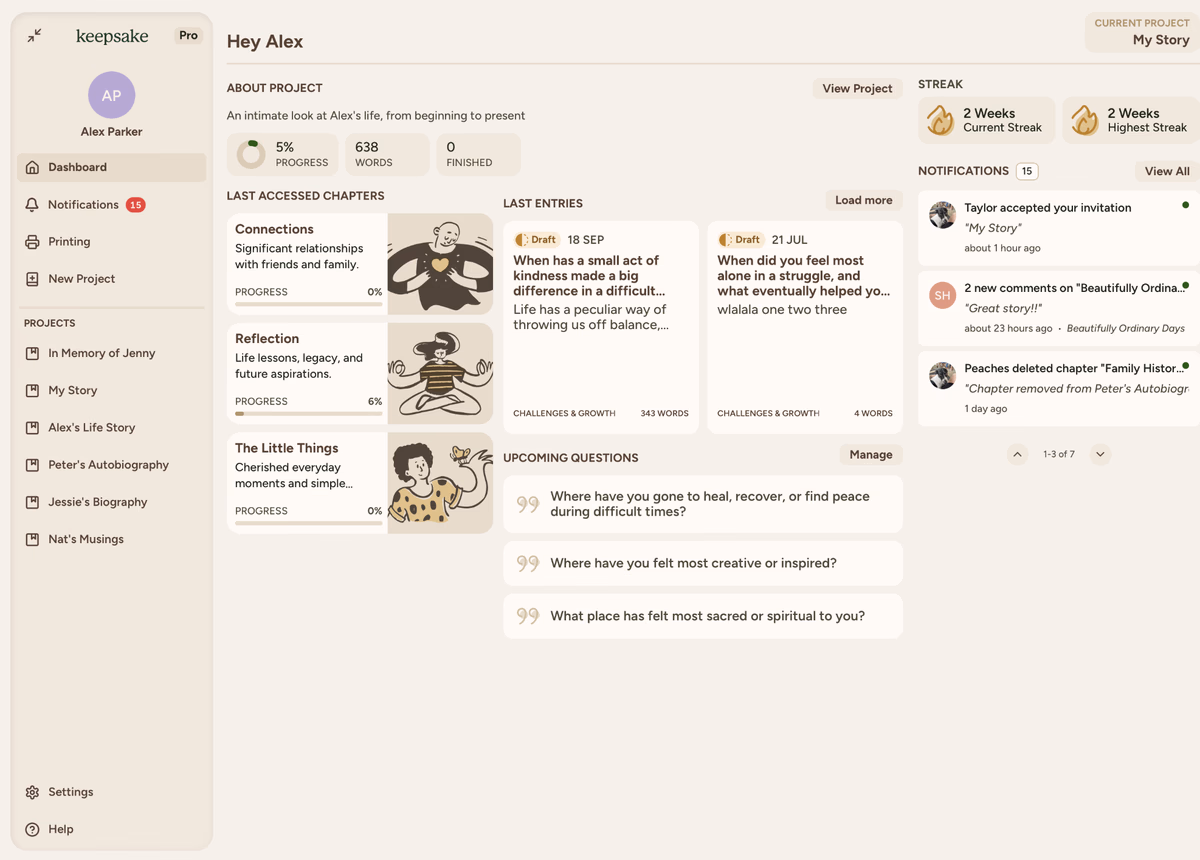The width and height of the screenshot is (1200, 860).
Task: Click the AP profile avatar
Action: tap(111, 95)
